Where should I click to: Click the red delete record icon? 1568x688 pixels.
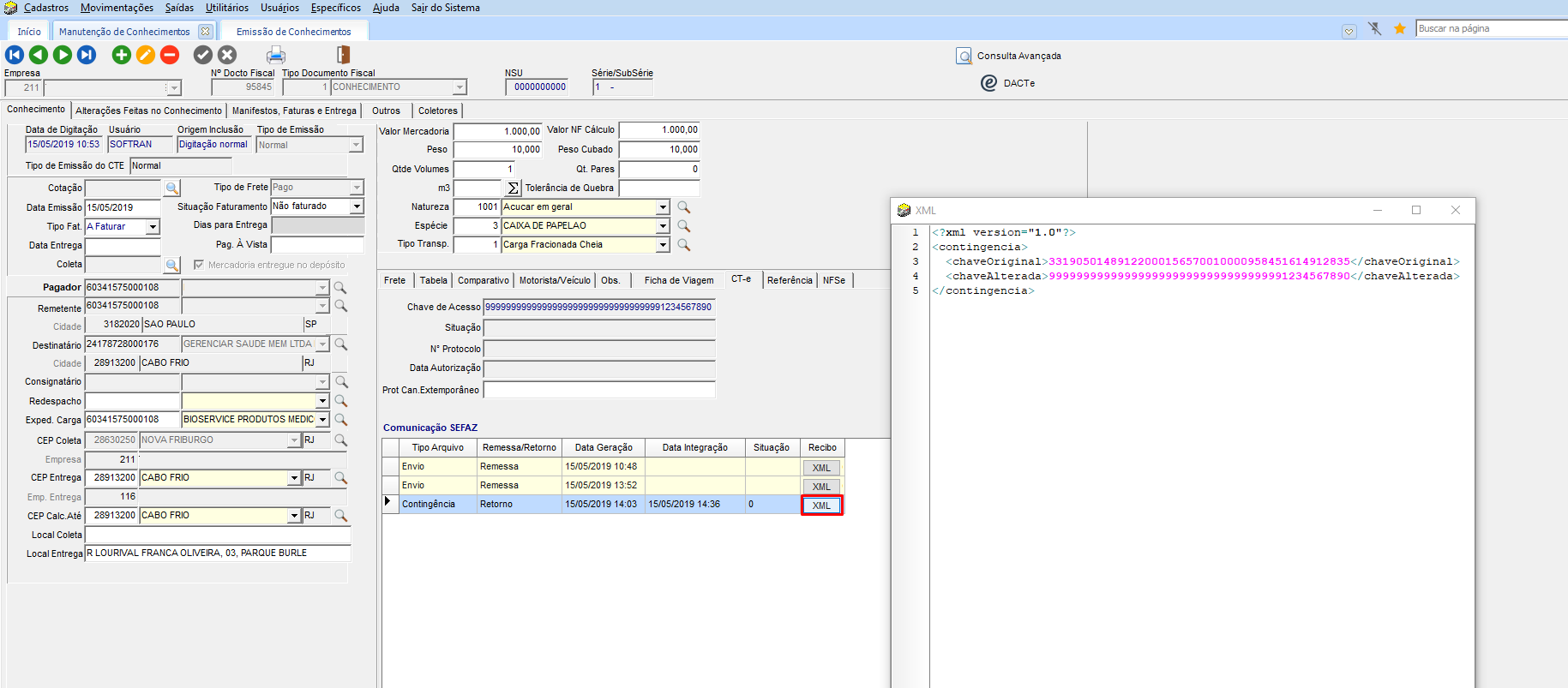point(170,55)
